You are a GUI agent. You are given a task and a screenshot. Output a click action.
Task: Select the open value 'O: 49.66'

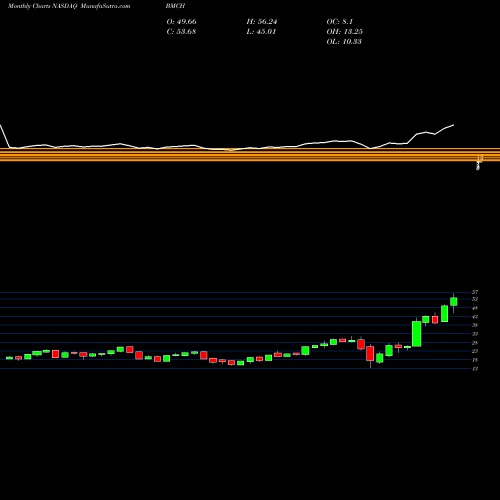pos(181,22)
